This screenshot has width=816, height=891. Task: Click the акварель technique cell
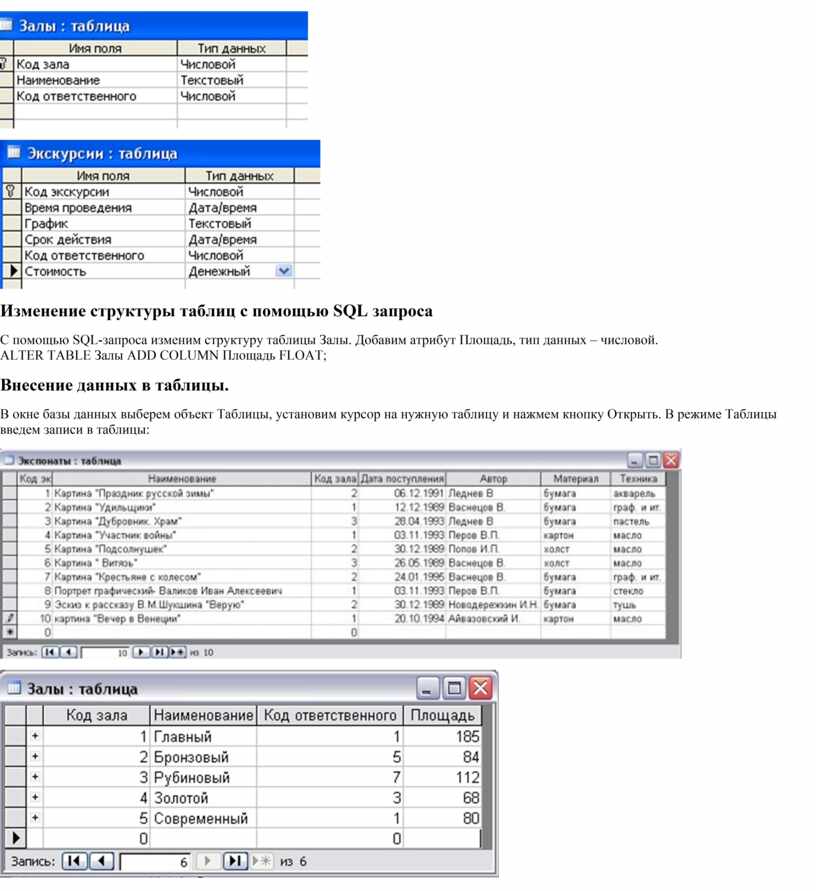coord(638,493)
